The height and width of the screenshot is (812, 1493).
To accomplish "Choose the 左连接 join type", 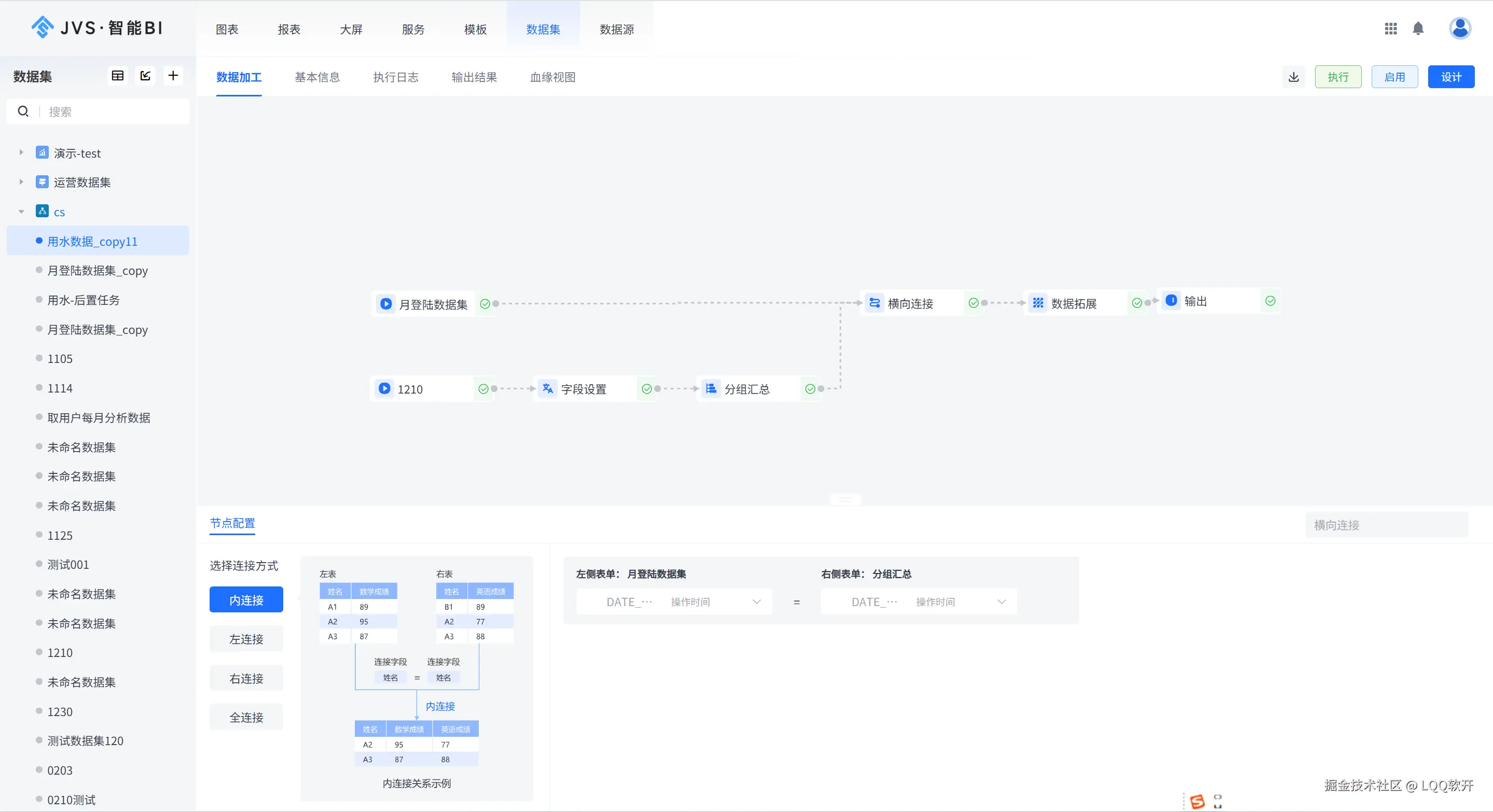I will click(246, 639).
